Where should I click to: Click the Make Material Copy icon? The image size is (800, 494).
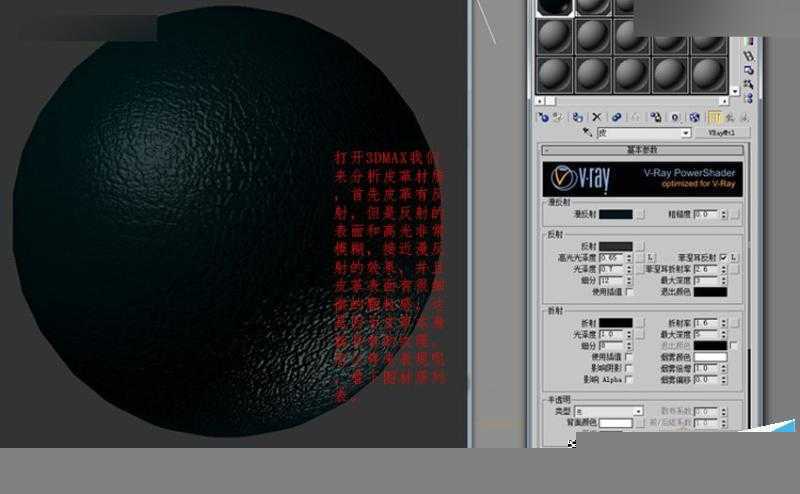tap(616, 118)
